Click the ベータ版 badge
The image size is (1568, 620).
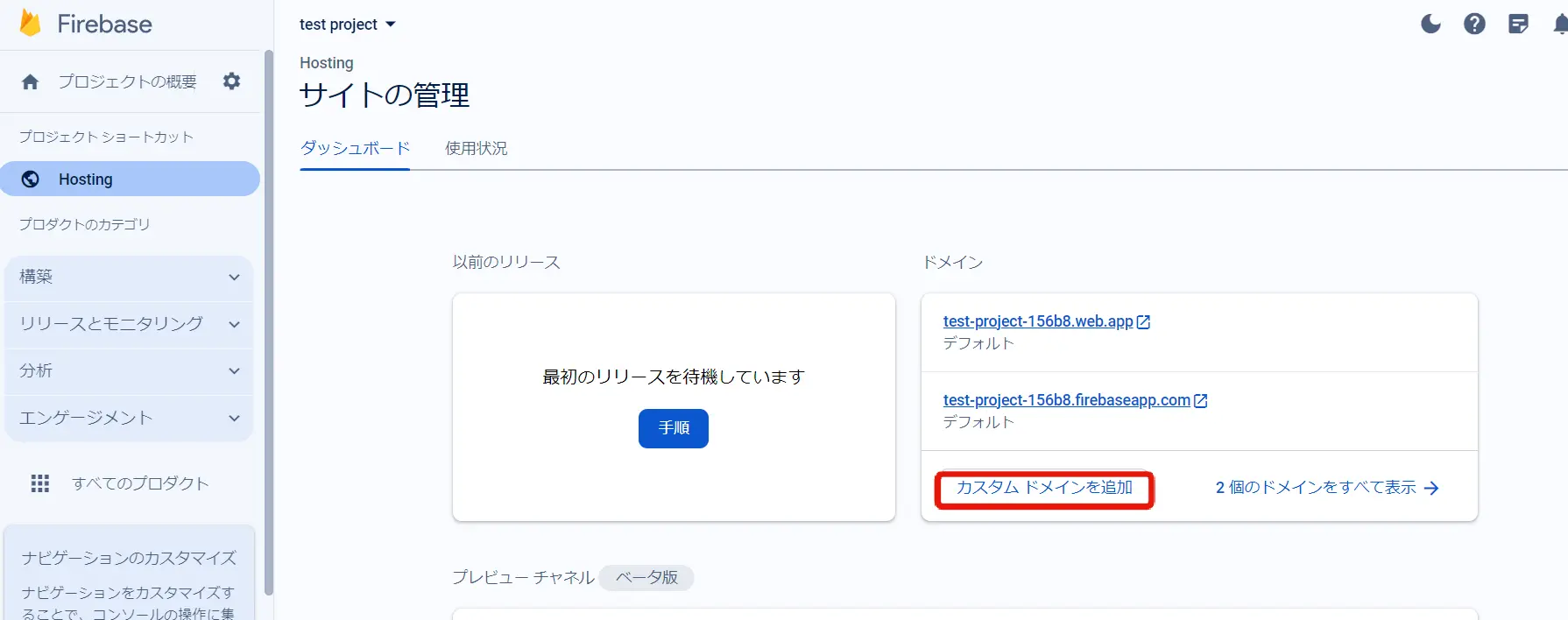click(x=646, y=578)
